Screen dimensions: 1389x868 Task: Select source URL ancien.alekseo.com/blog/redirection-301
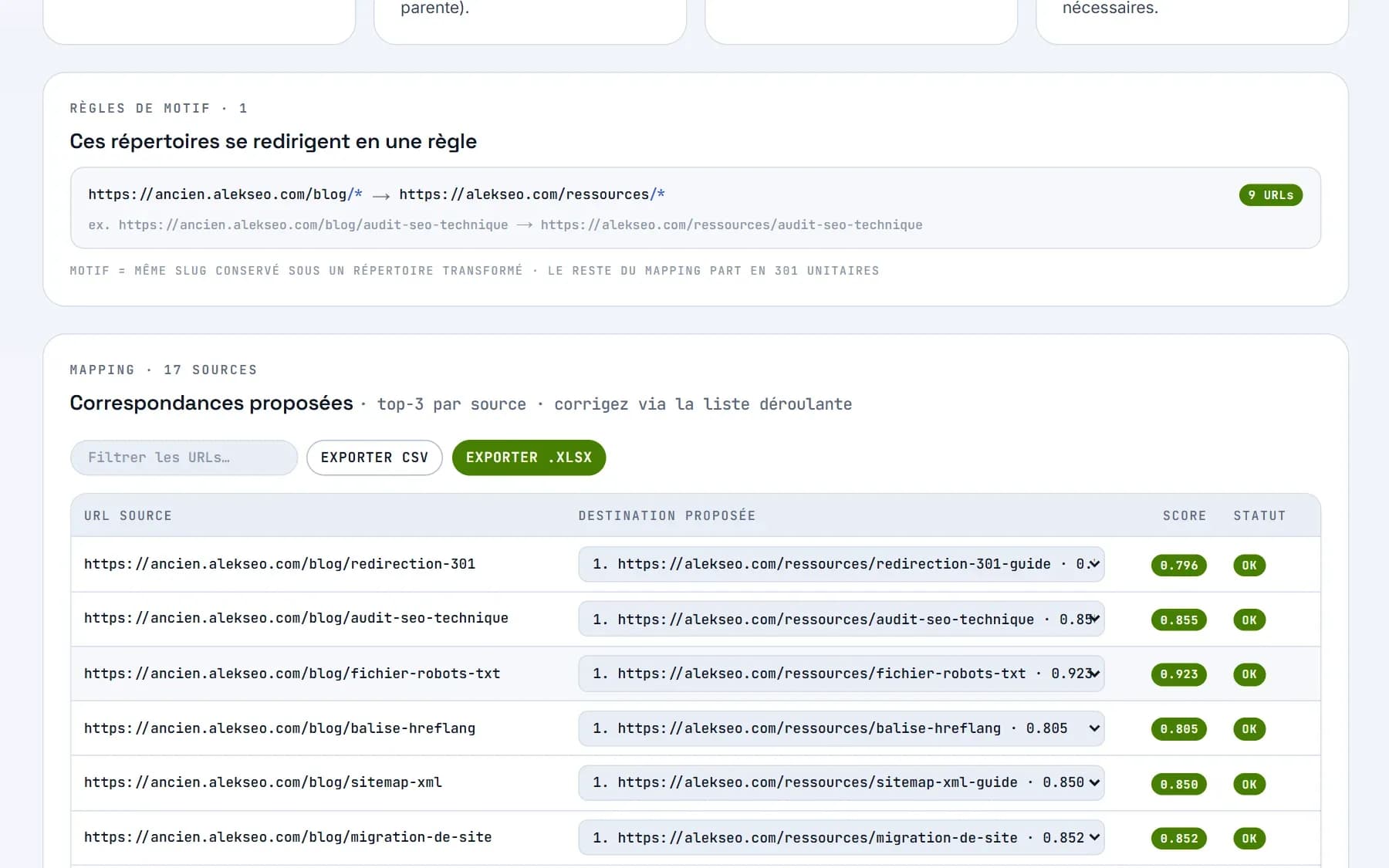pyautogui.click(x=279, y=564)
